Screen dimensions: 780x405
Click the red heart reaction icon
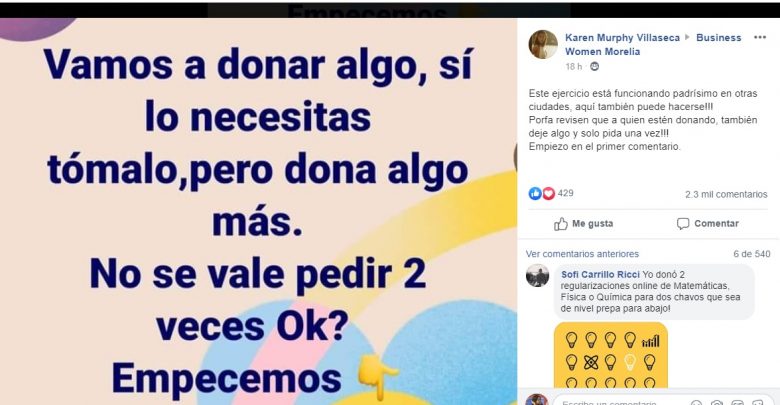tap(548, 194)
